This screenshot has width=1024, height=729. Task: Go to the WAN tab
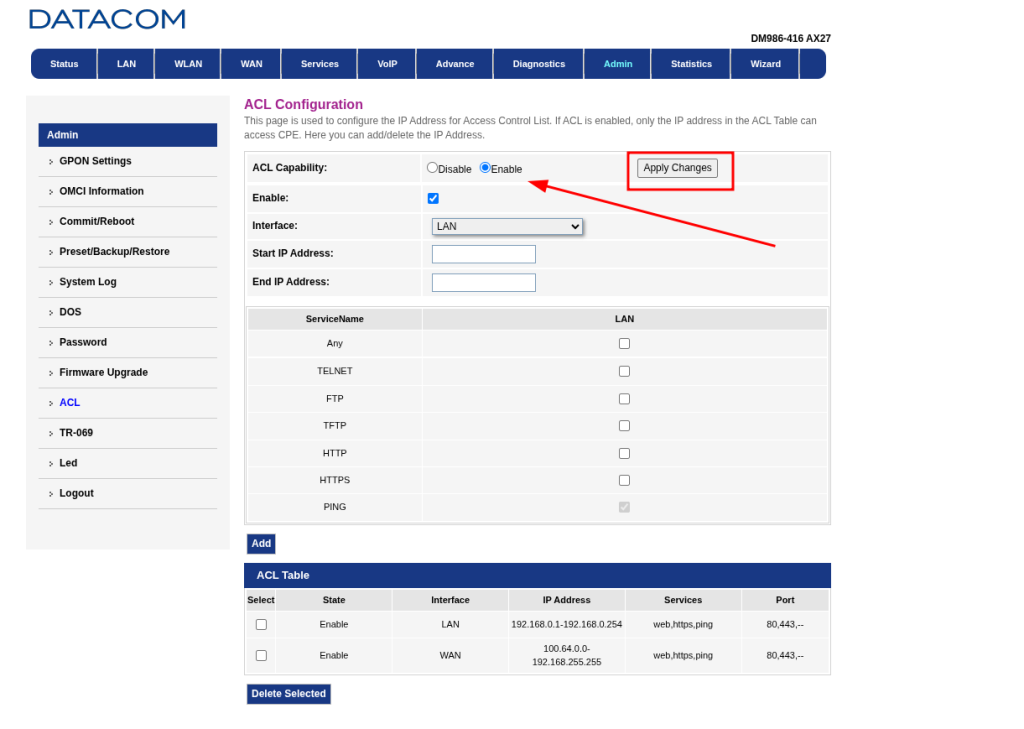[x=251, y=64]
